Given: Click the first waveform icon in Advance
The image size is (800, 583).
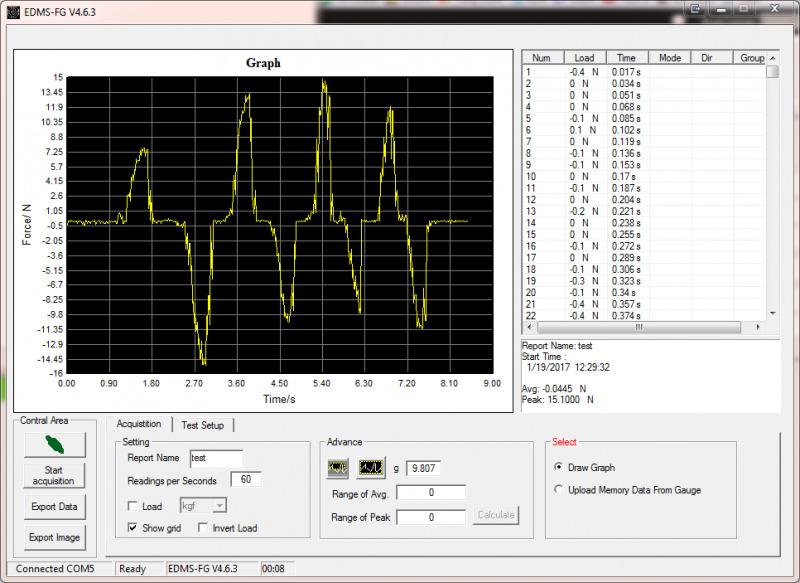Looking at the screenshot, I should click(x=338, y=467).
